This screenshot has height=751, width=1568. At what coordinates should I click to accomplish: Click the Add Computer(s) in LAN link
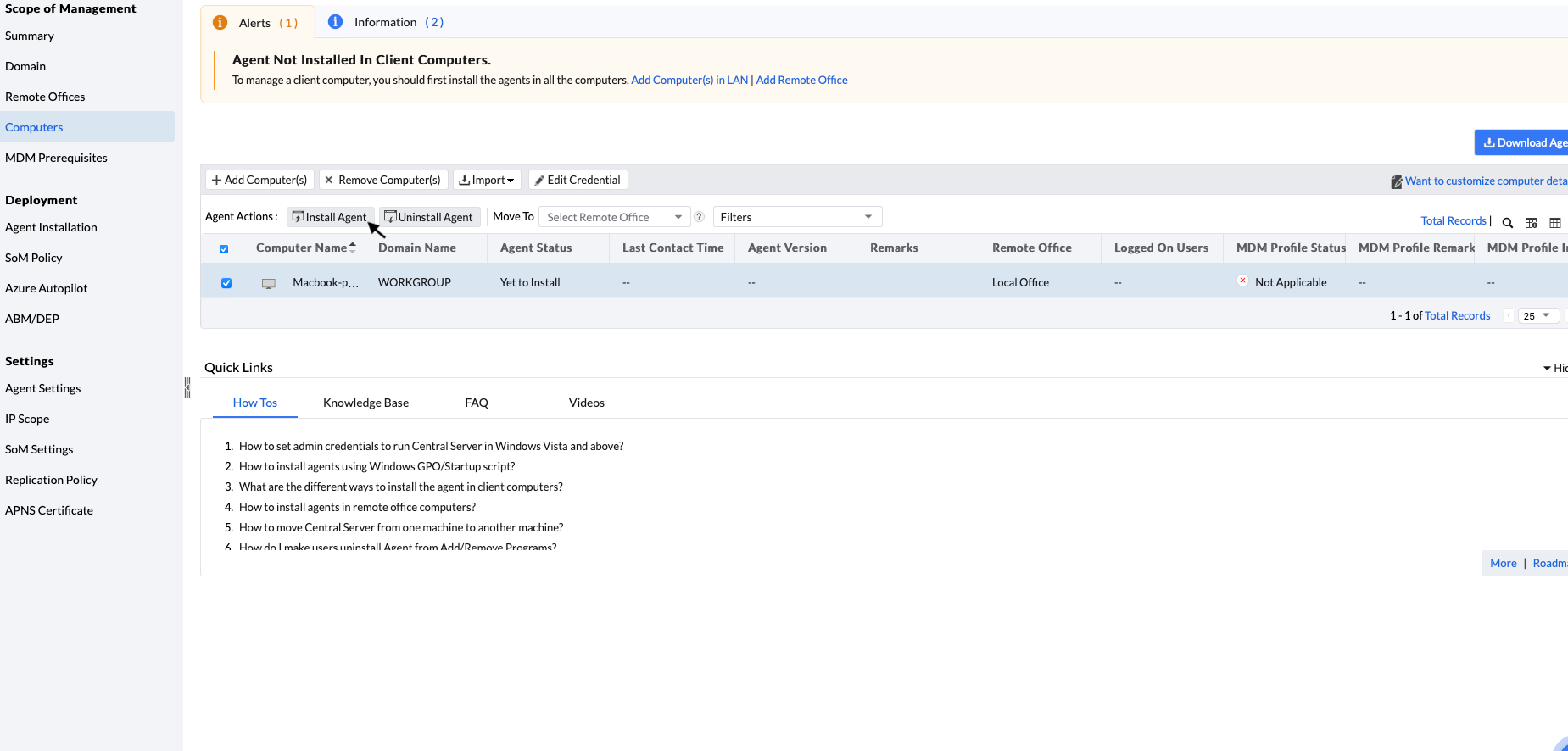(x=689, y=80)
